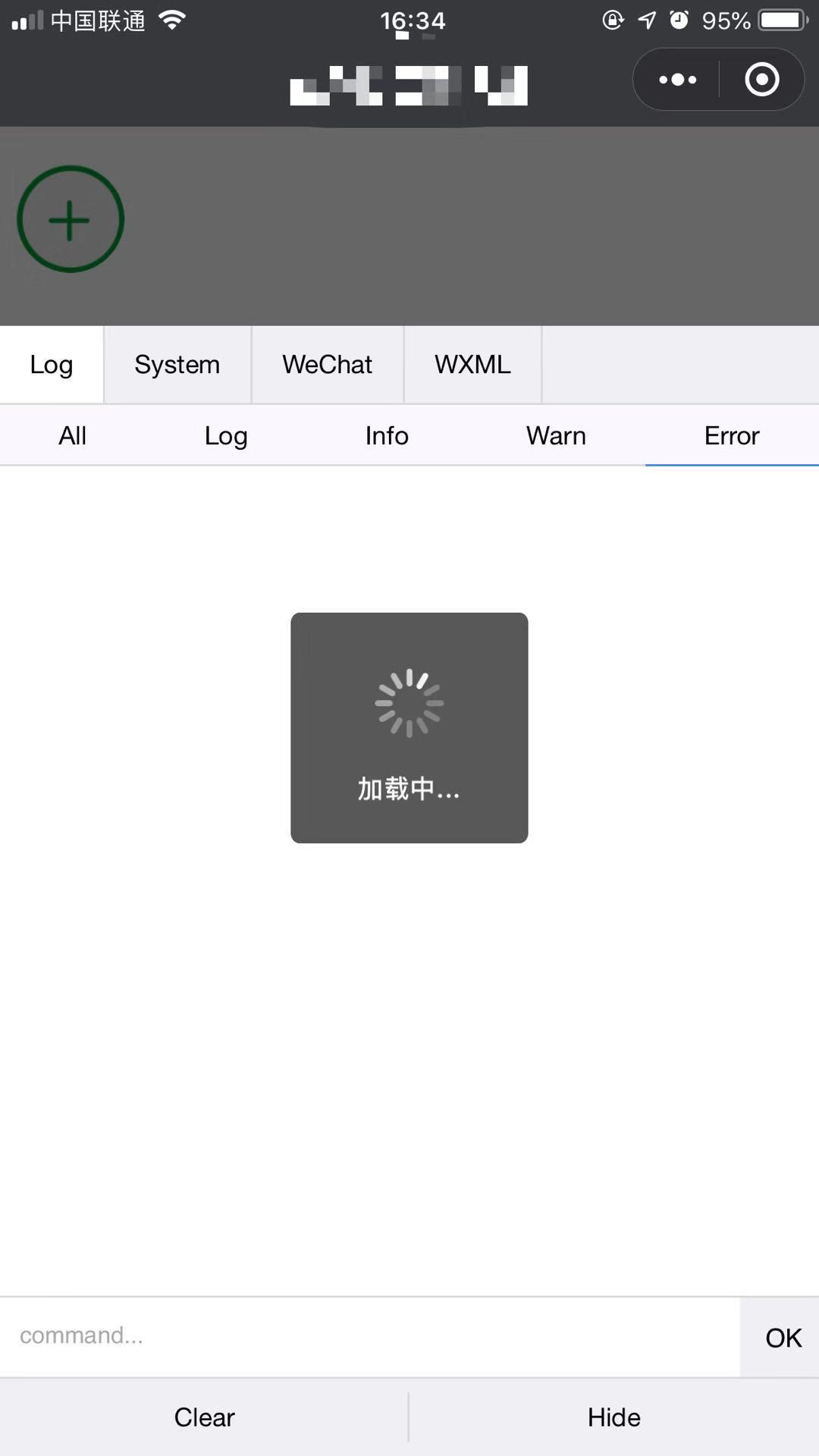Clear the console log
Viewport: 819px width, 1456px height.
(x=204, y=1417)
